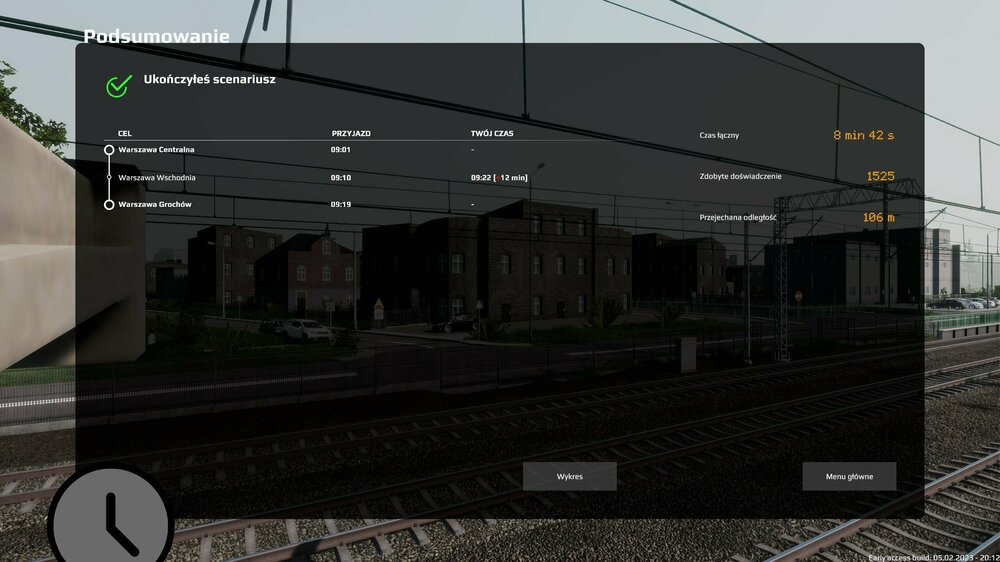Click the PRZYJAZD column header
The width and height of the screenshot is (1000, 562).
coord(350,132)
